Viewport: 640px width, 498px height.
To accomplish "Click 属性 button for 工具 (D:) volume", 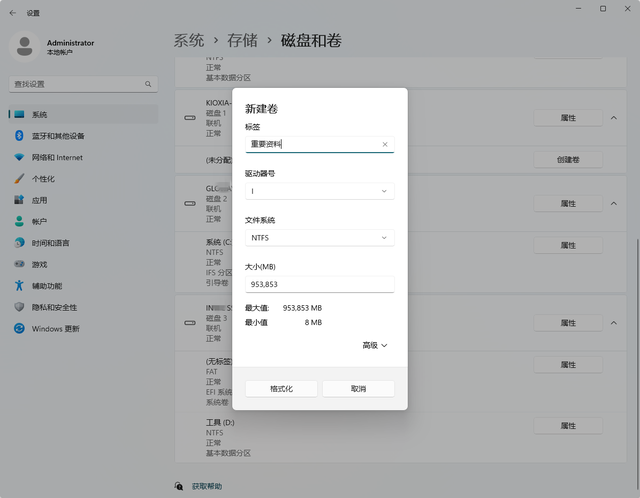I will [568, 426].
